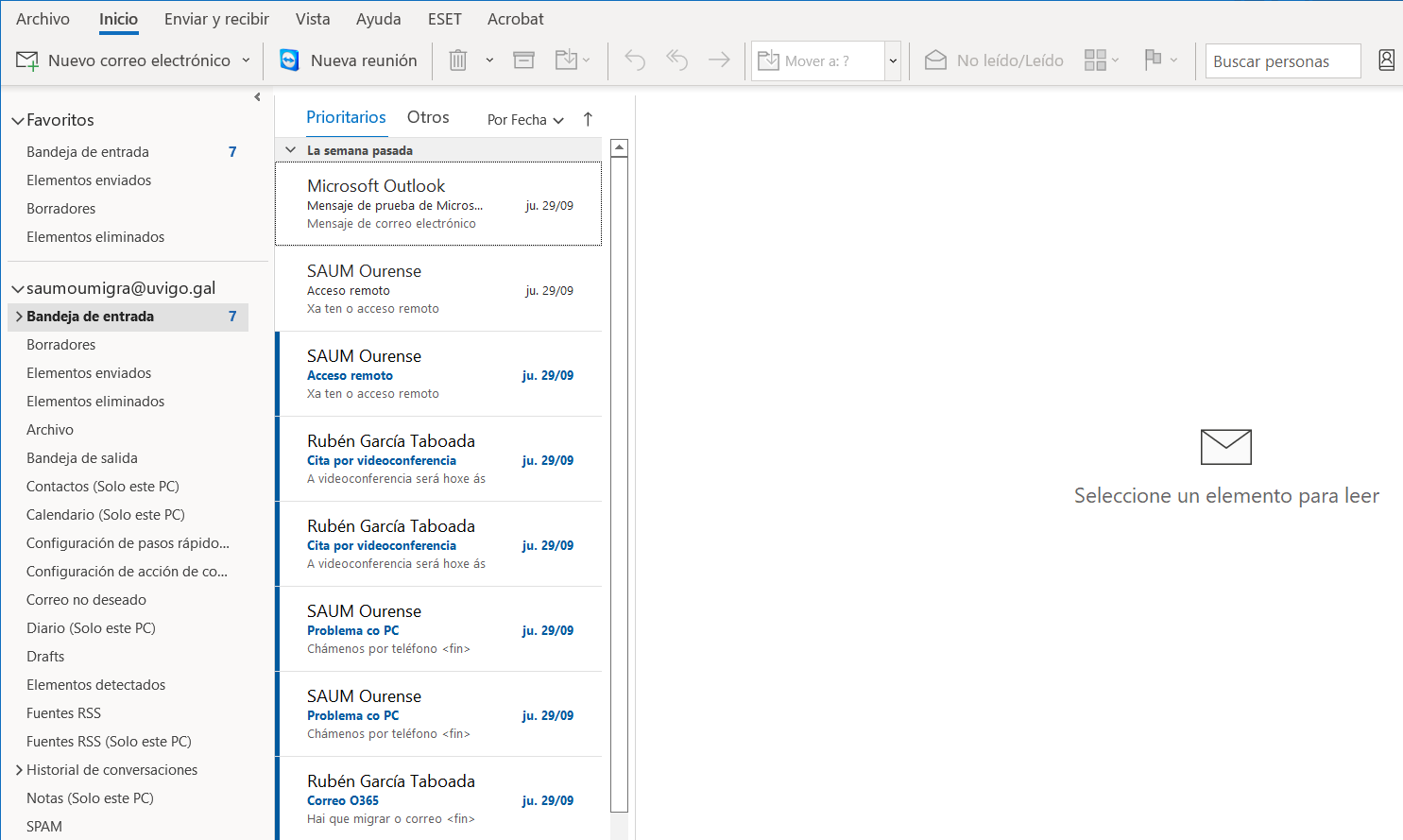Click the Buscar personas search field
This screenshot has height=840, width=1403.
1281,61
